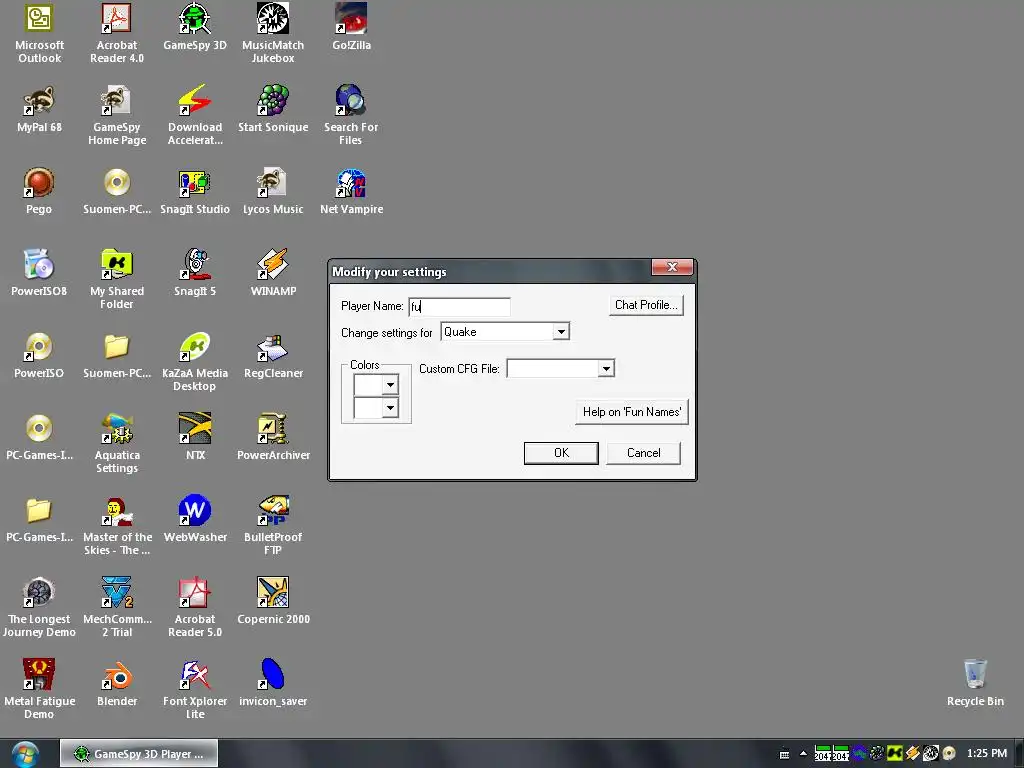Open the Custom CFG File dropdown
Viewport: 1024px width, 768px height.
pyautogui.click(x=606, y=369)
